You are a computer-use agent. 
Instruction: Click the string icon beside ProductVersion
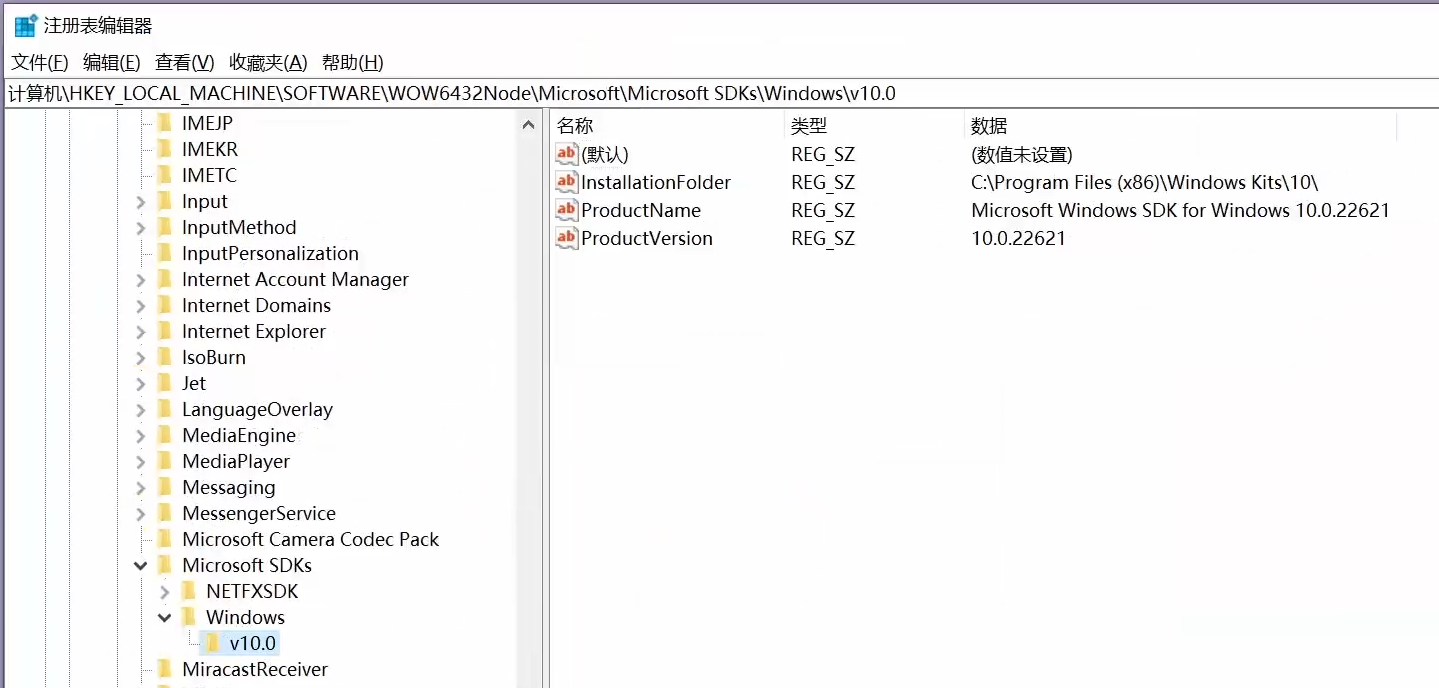(566, 238)
